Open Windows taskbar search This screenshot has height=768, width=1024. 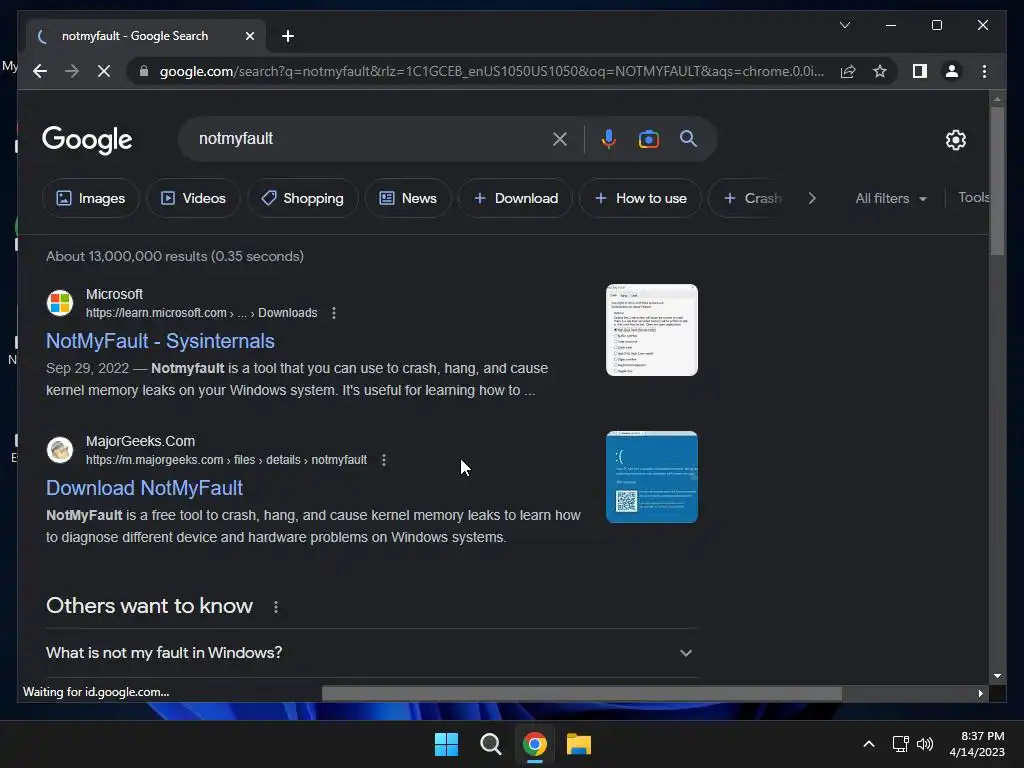(490, 744)
